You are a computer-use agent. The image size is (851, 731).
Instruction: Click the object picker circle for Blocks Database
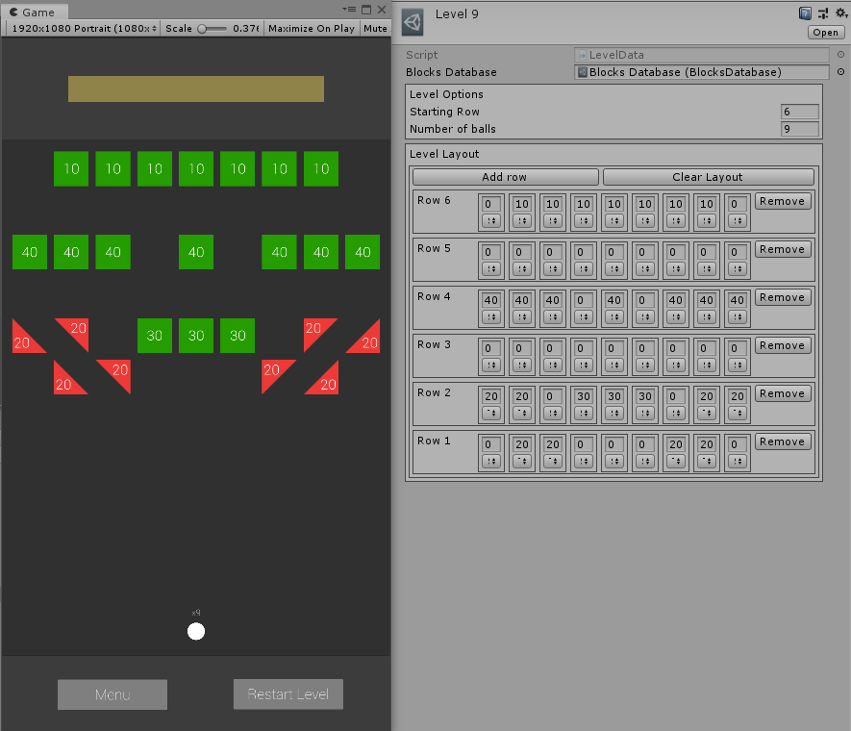pos(840,72)
